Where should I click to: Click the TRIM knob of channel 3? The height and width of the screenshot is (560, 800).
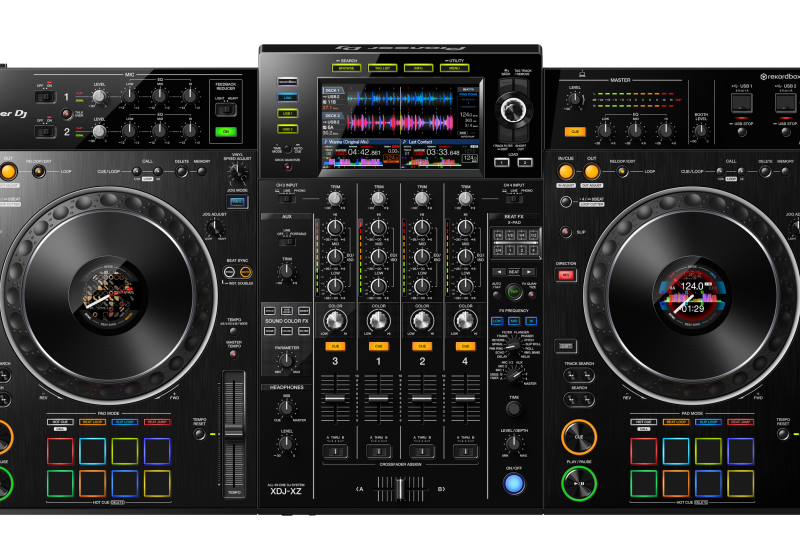coord(335,199)
